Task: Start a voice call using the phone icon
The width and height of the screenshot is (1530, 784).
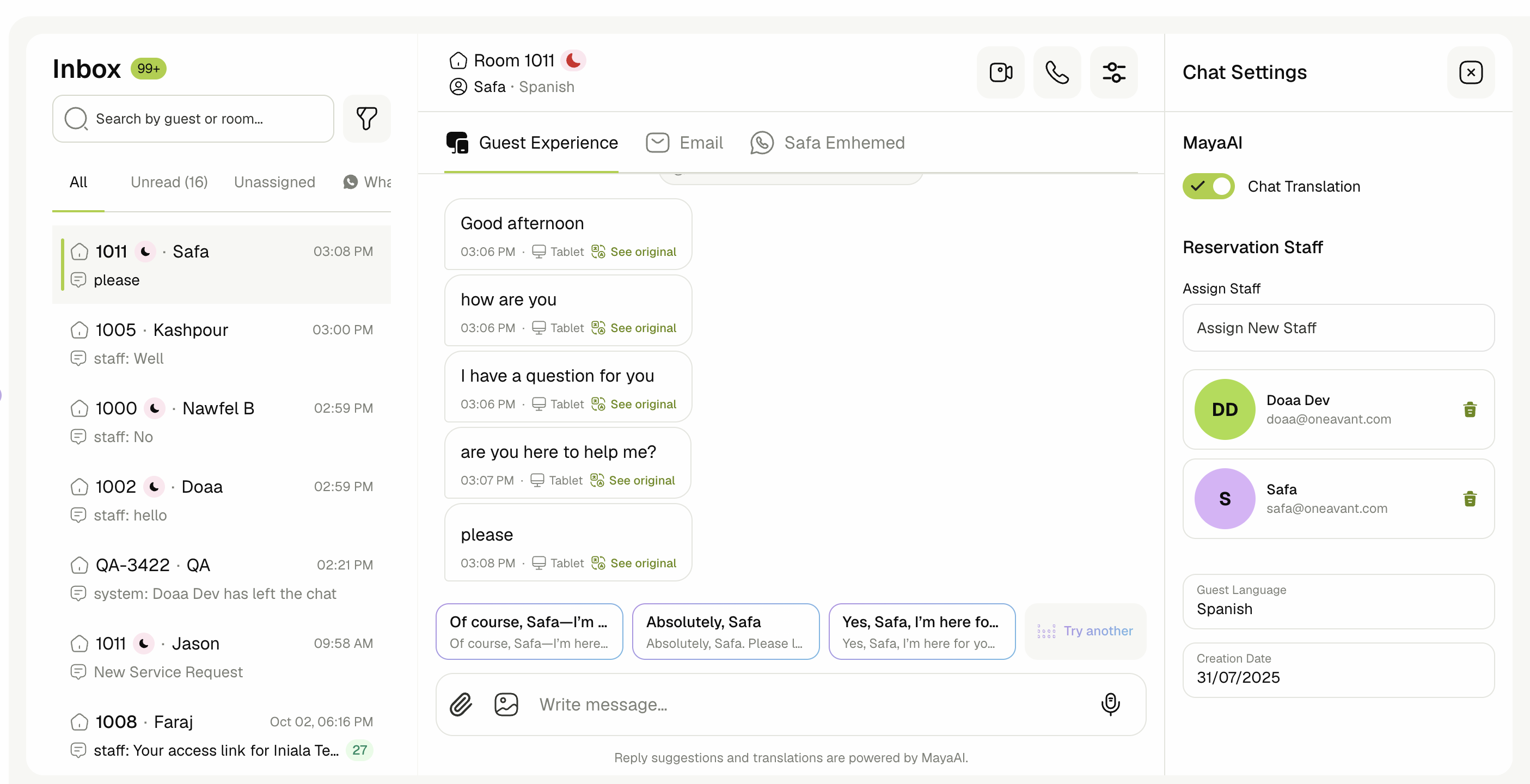Action: (1057, 72)
